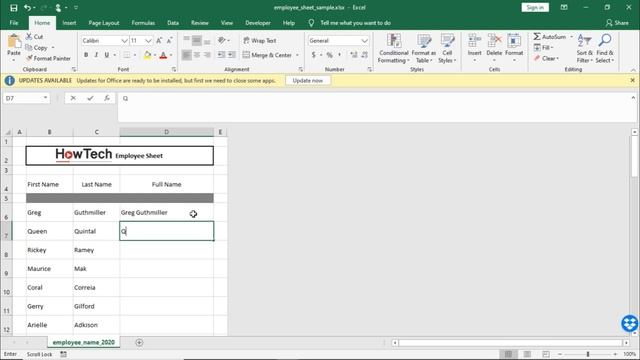Click the Paste icon
This screenshot has height=360, width=640.
pyautogui.click(x=14, y=42)
